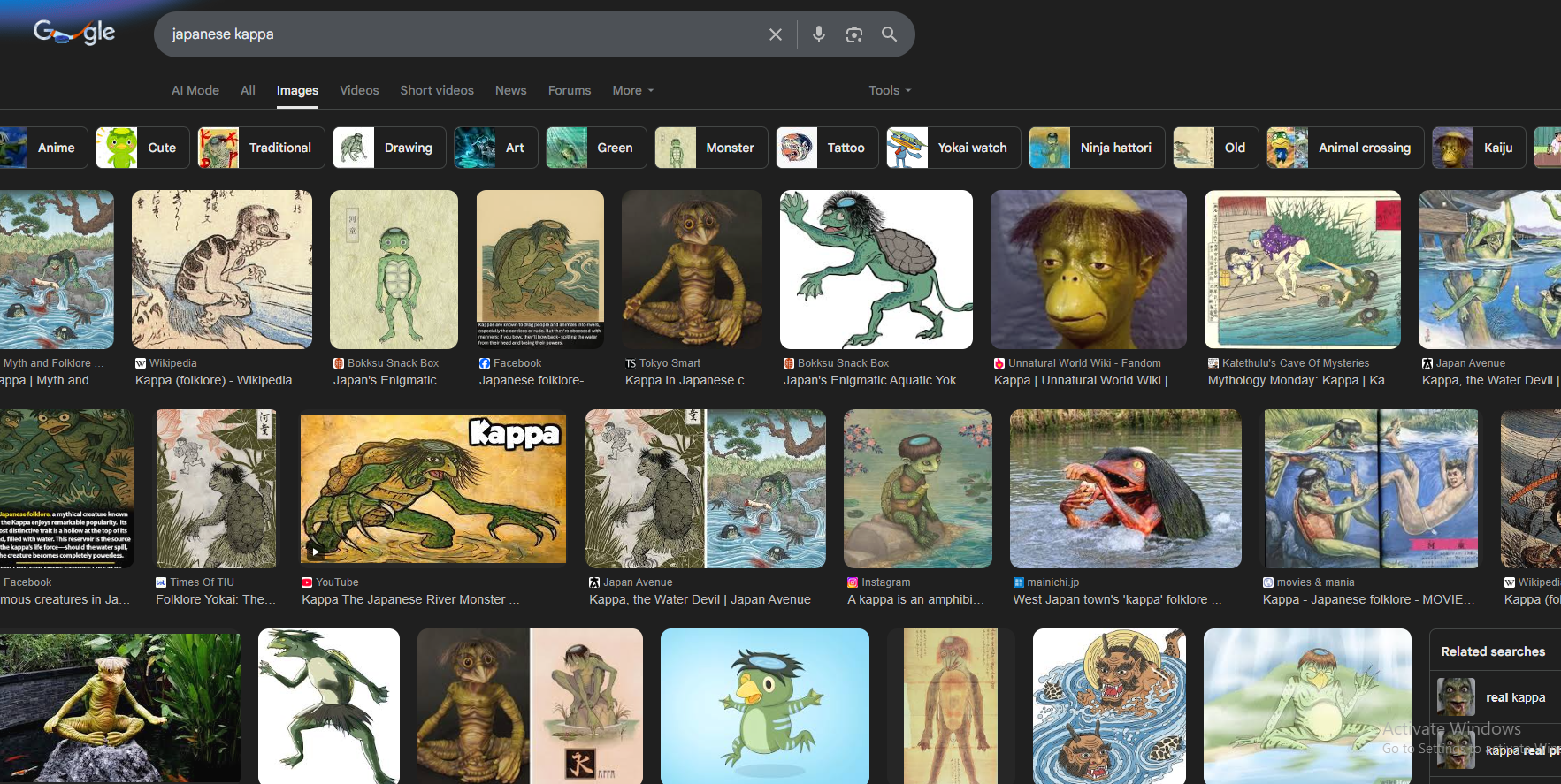Apply the Art filter chip
The height and width of the screenshot is (784, 1561).
495,148
